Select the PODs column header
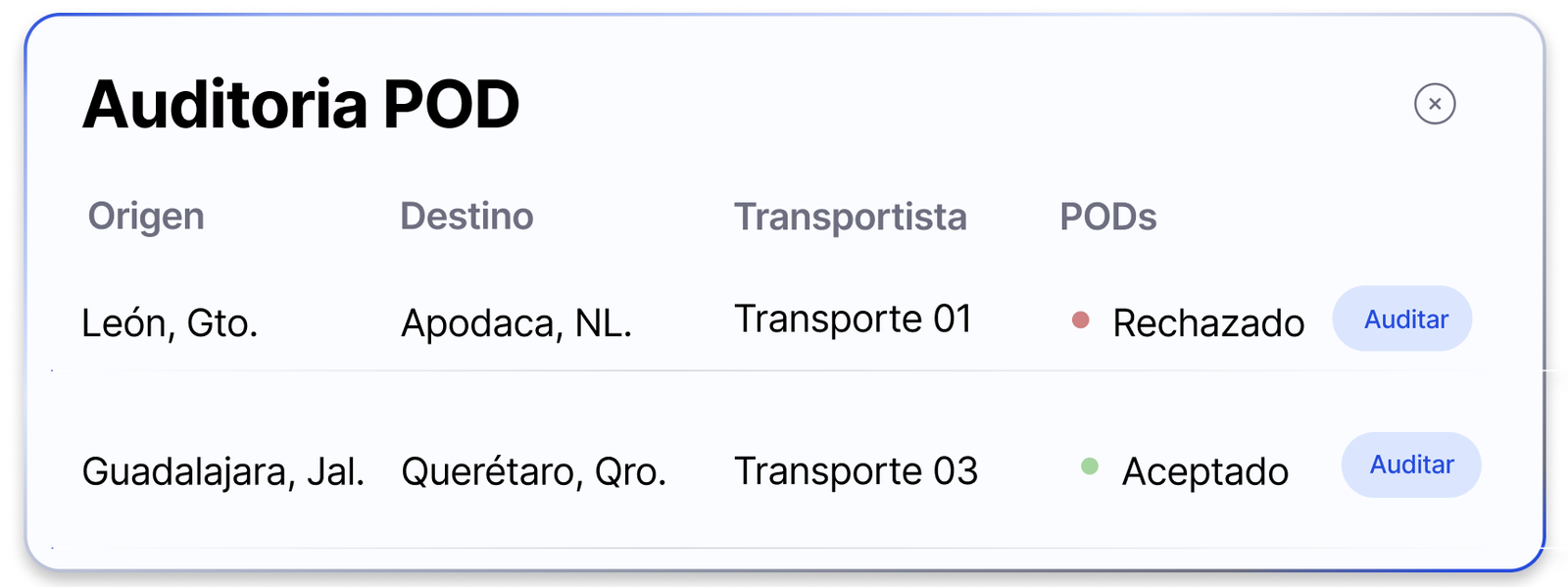 [x=1108, y=218]
